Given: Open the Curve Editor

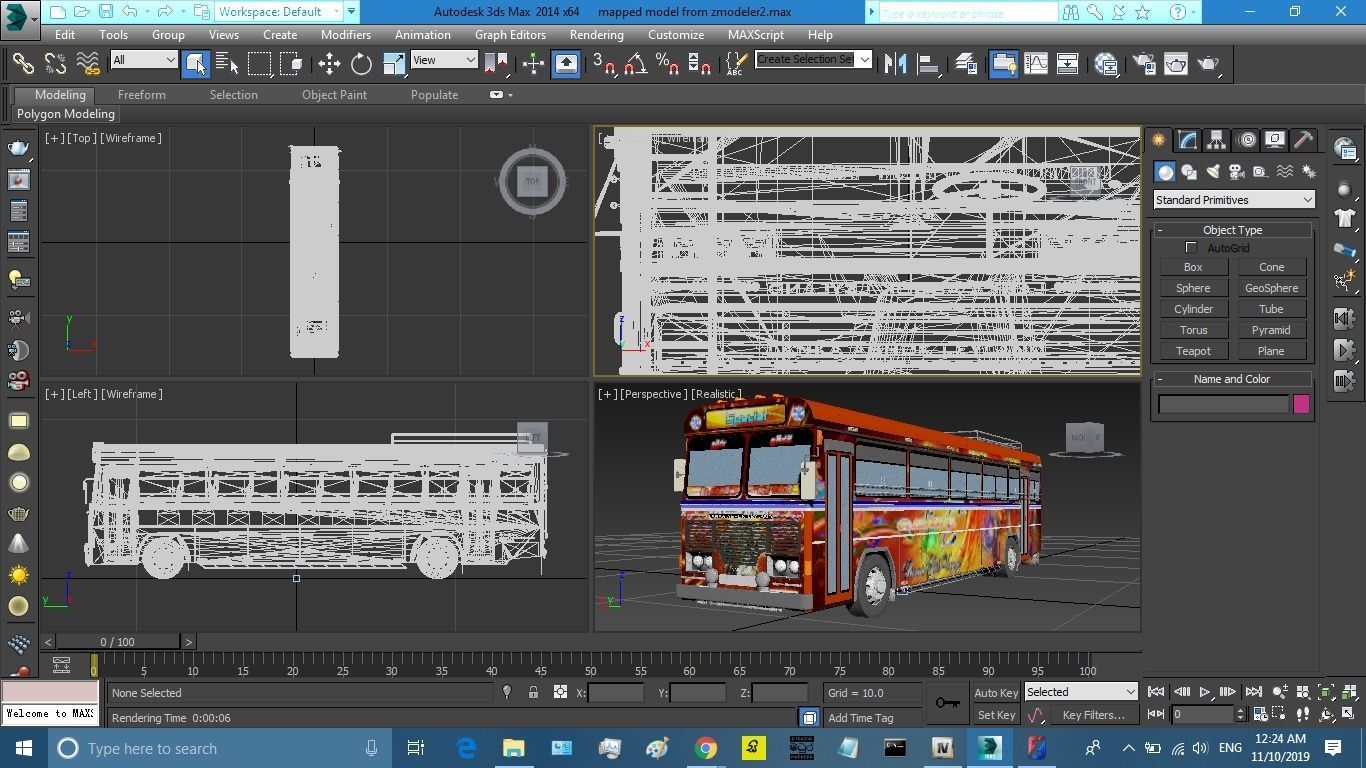Looking at the screenshot, I should click(x=1035, y=64).
